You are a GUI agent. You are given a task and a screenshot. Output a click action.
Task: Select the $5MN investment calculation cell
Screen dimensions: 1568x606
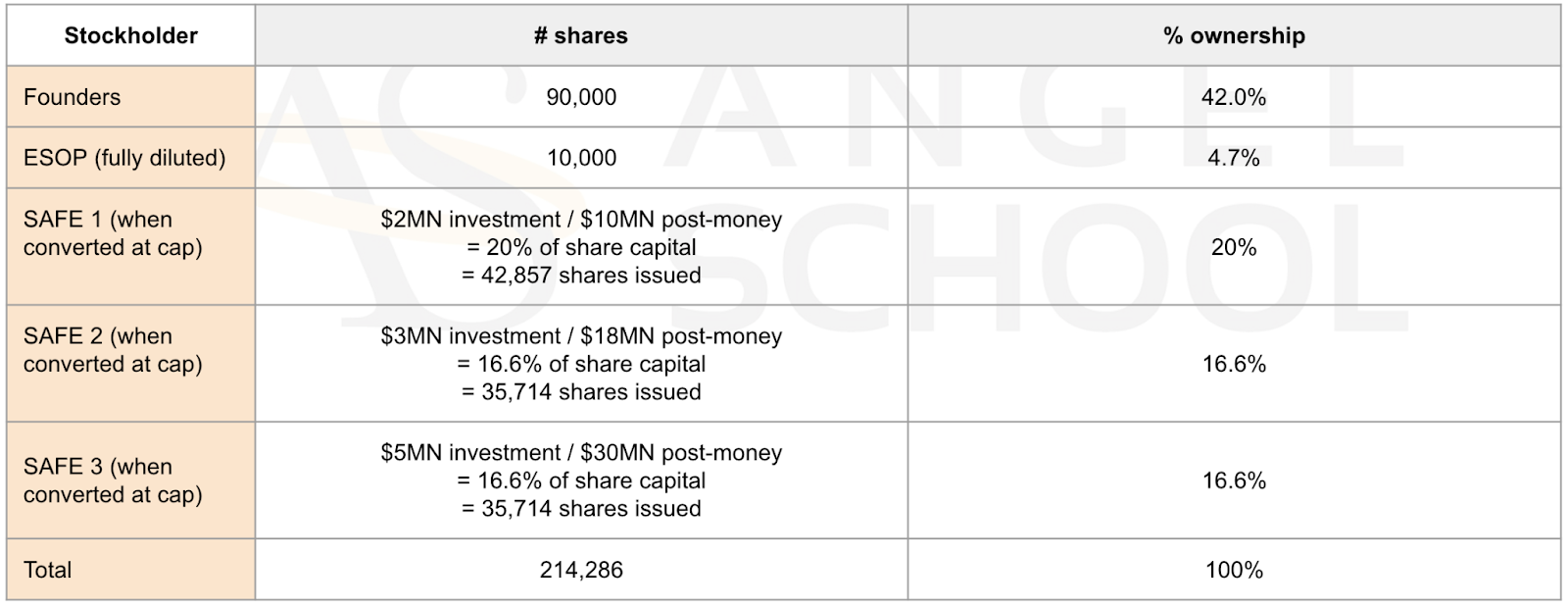pos(581,480)
